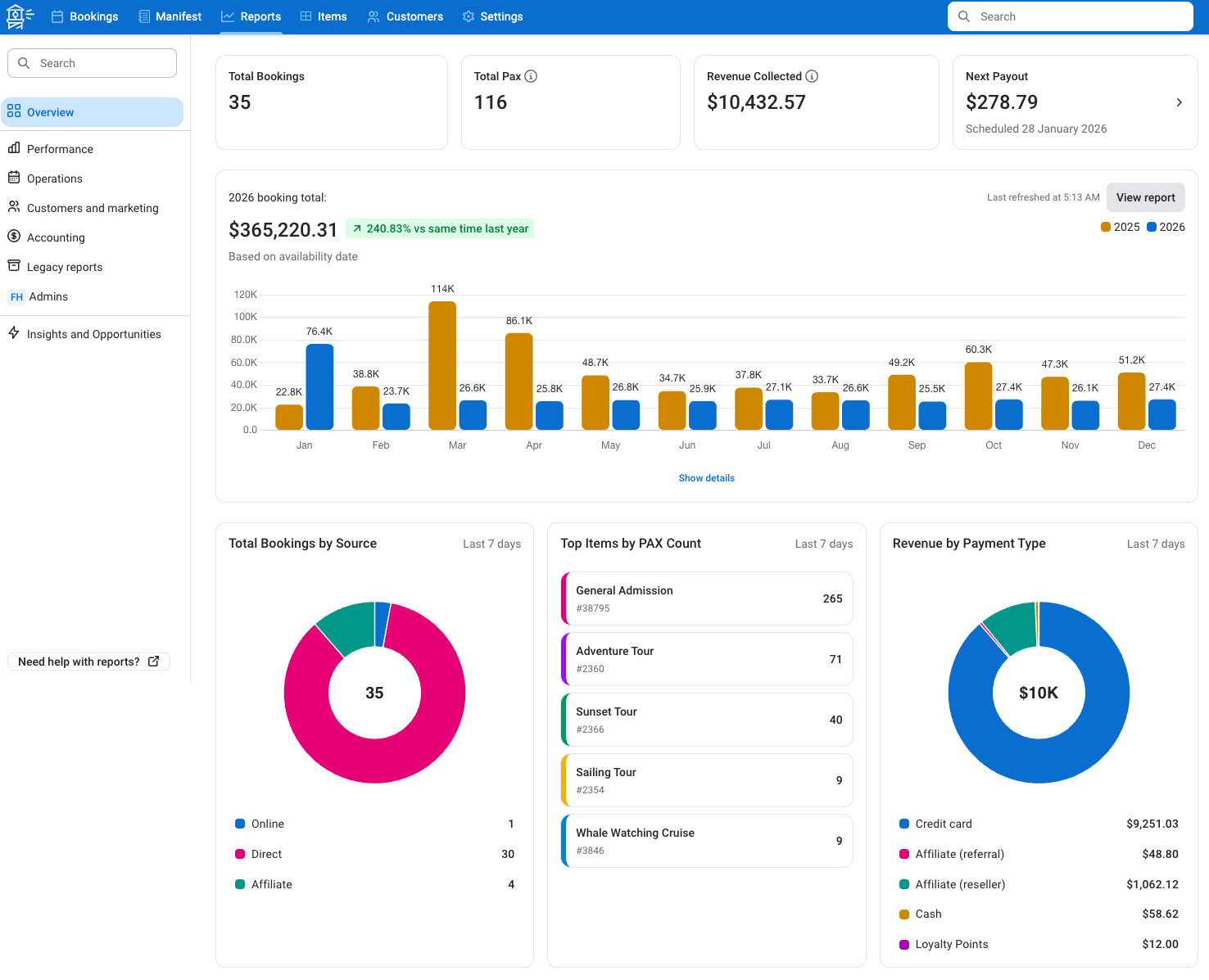Open the Settings gear icon
The image size is (1209, 980).
tap(468, 16)
